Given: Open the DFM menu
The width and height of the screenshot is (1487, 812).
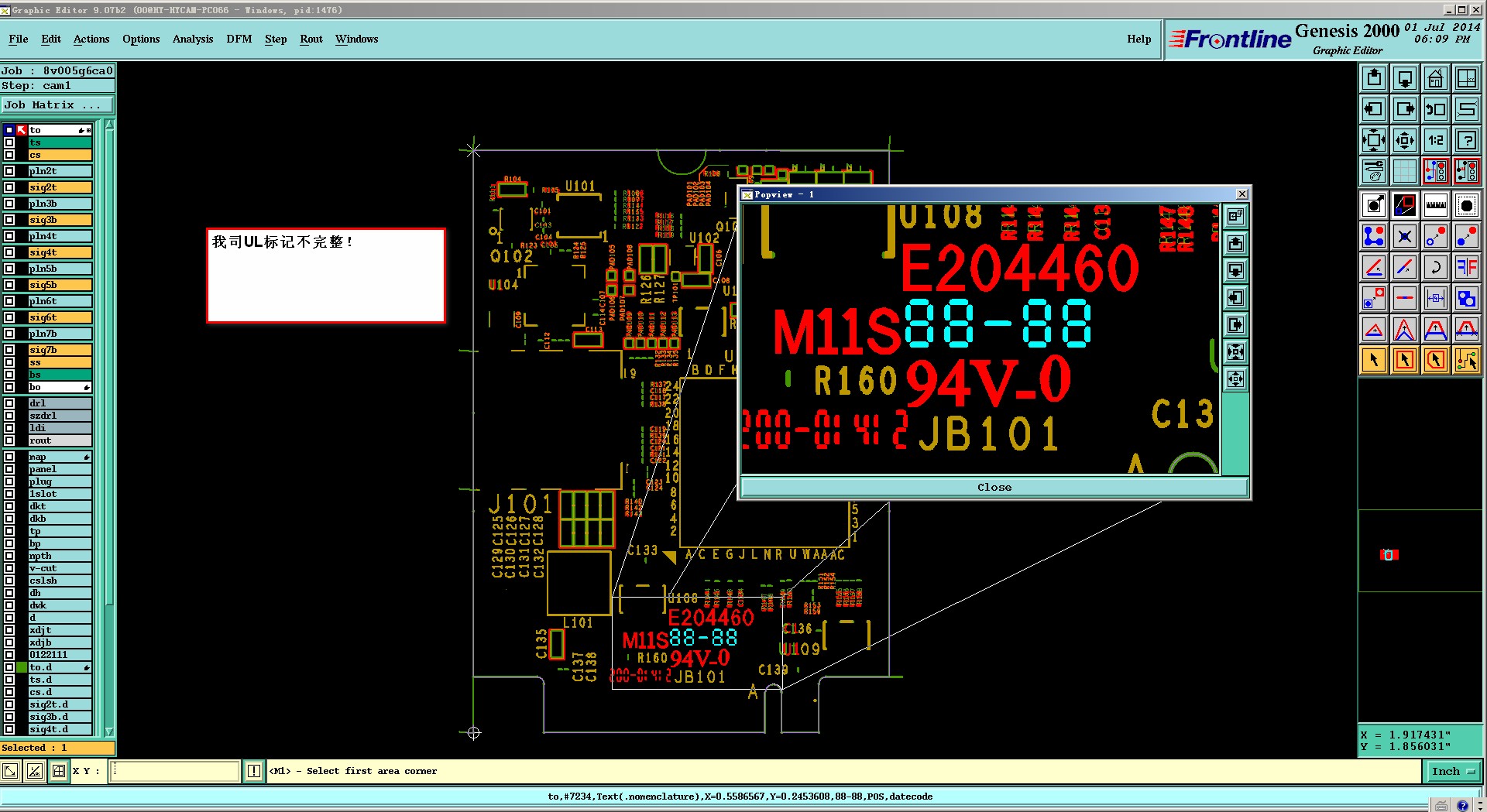Looking at the screenshot, I should [x=239, y=39].
